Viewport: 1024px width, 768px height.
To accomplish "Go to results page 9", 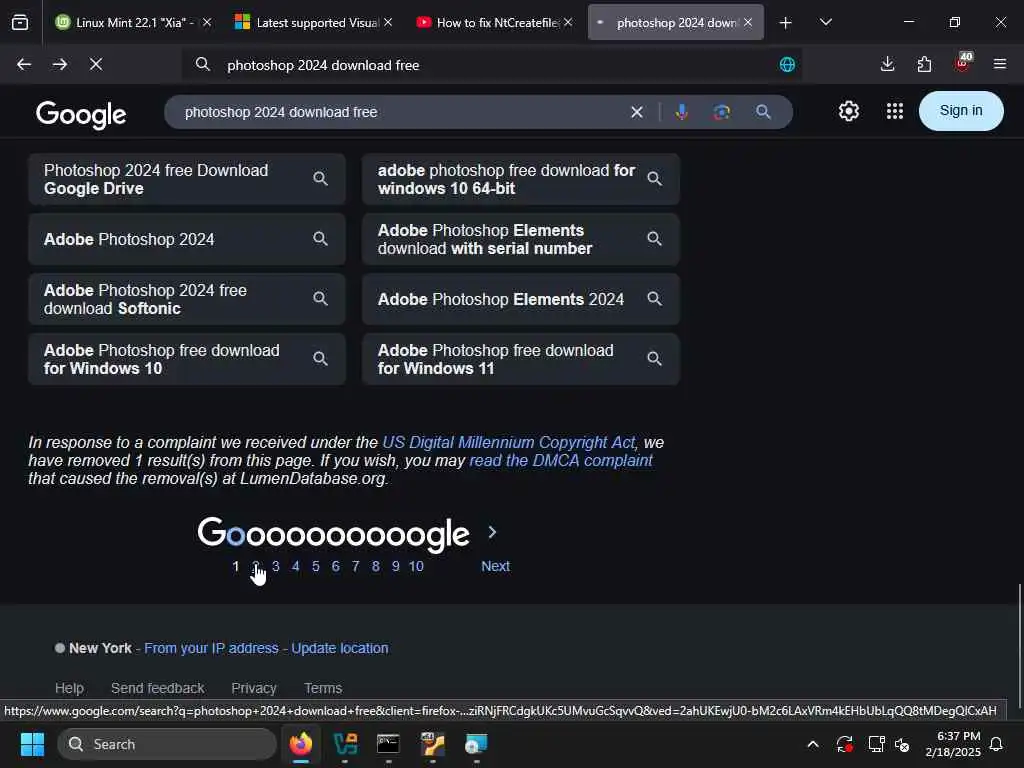I will pos(396,566).
